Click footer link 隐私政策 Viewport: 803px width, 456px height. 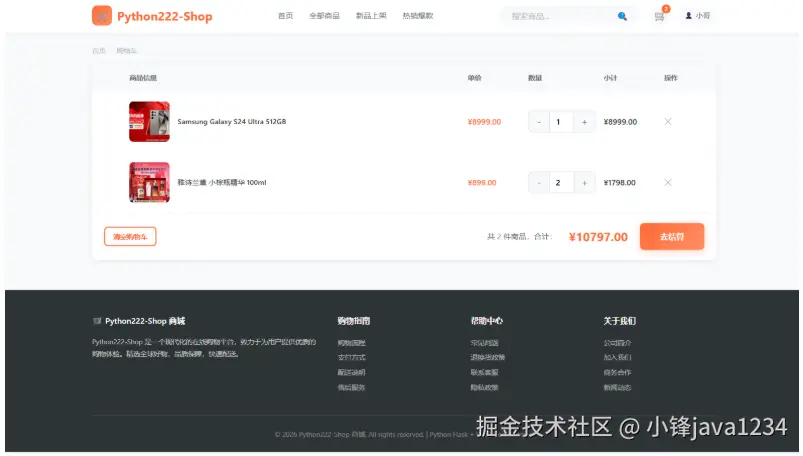[484, 387]
